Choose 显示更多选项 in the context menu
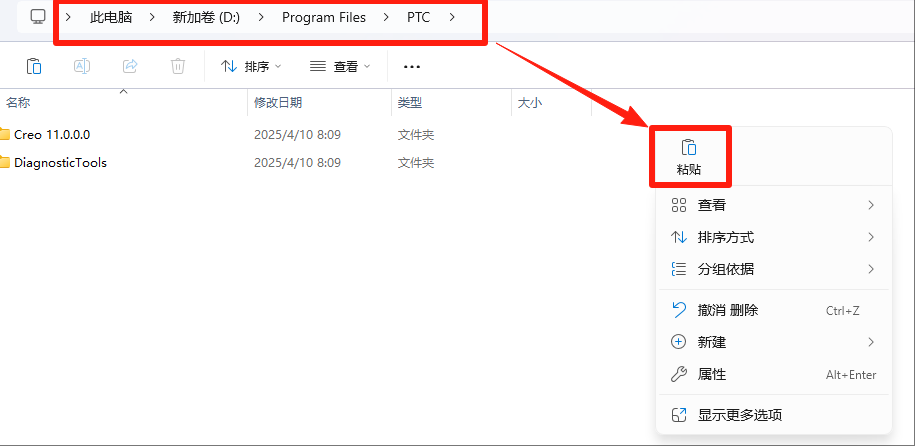Image resolution: width=915 pixels, height=446 pixels. click(774, 415)
